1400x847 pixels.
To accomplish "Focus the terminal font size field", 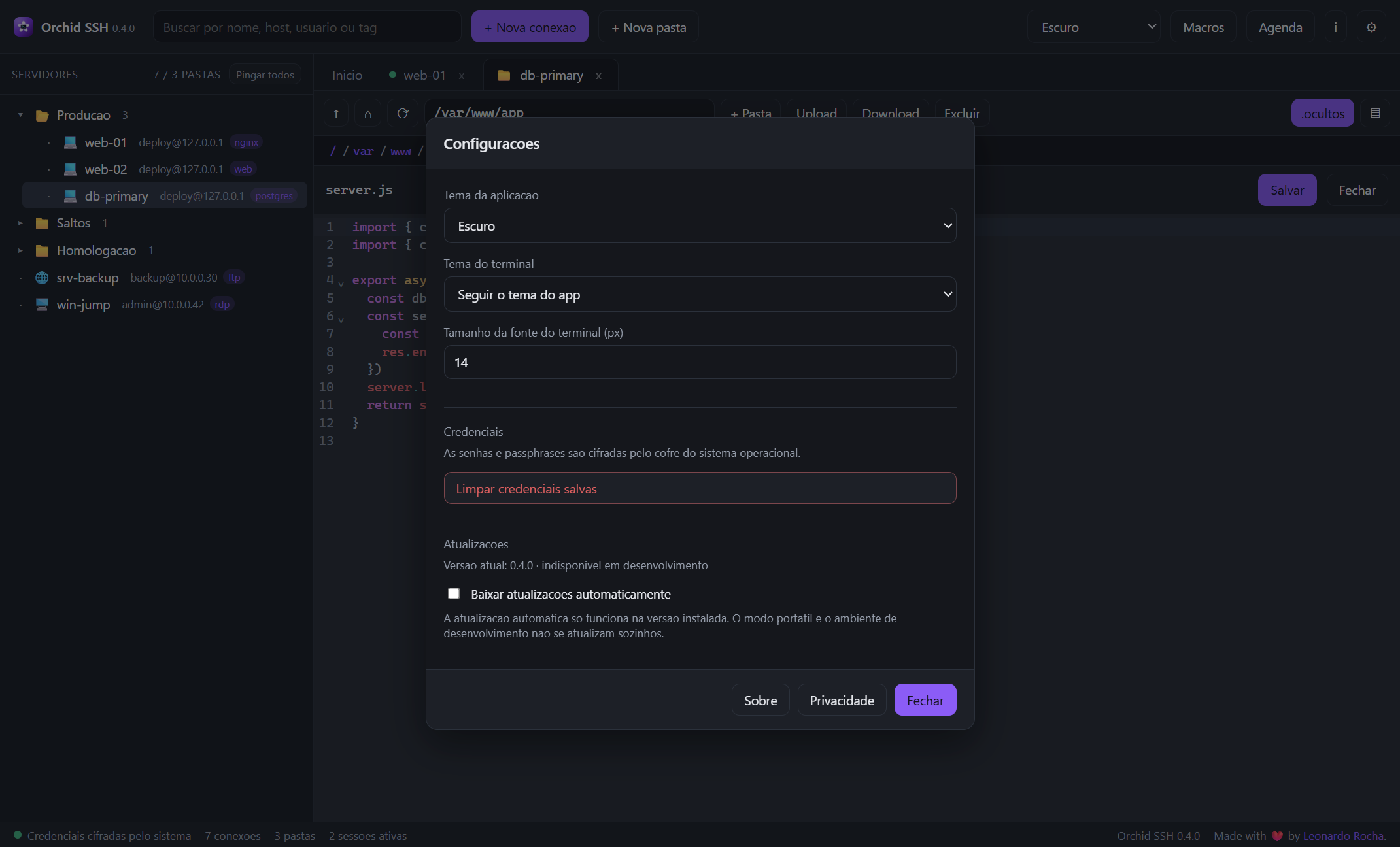I will pyautogui.click(x=700, y=362).
